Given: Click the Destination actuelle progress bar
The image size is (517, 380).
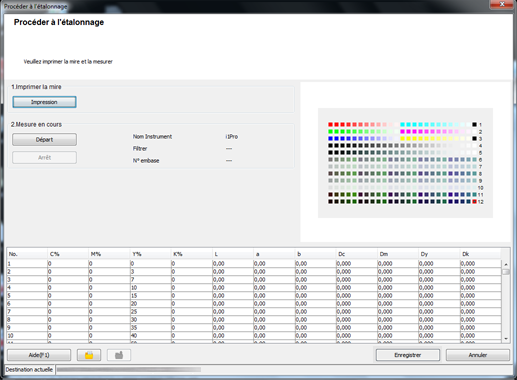Looking at the screenshot, I should point(129,369).
